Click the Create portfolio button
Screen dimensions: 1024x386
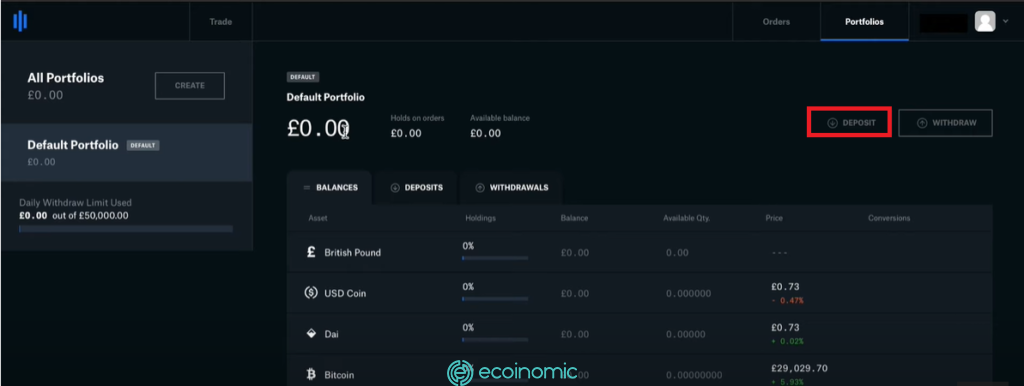tap(189, 86)
